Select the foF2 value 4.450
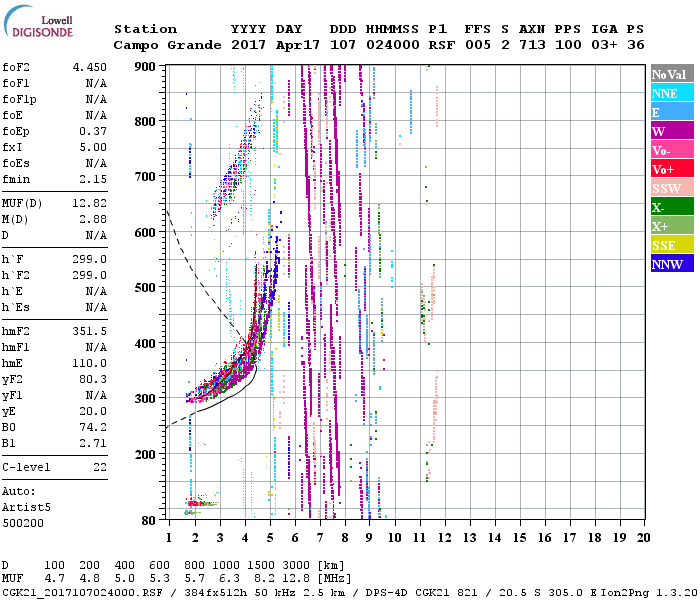 tap(89, 67)
